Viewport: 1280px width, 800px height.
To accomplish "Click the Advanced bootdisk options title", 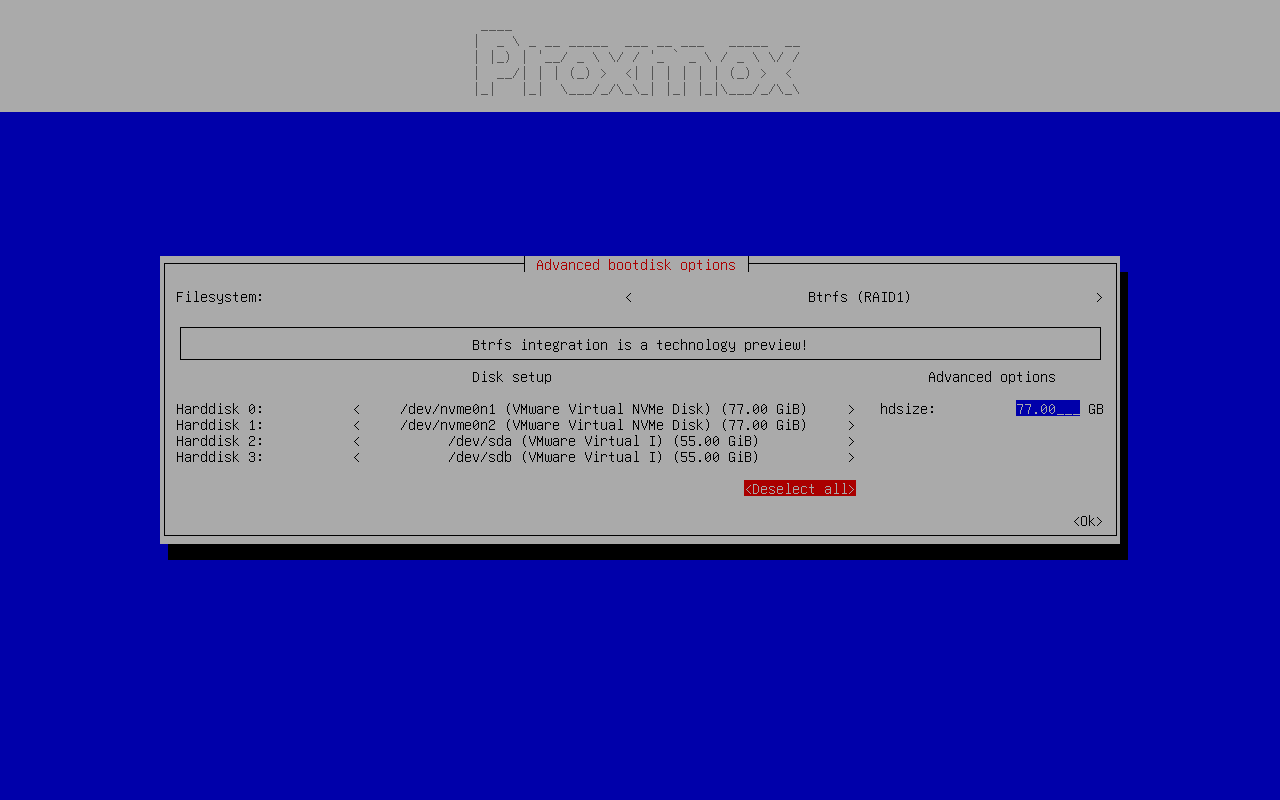I will pos(636,265).
